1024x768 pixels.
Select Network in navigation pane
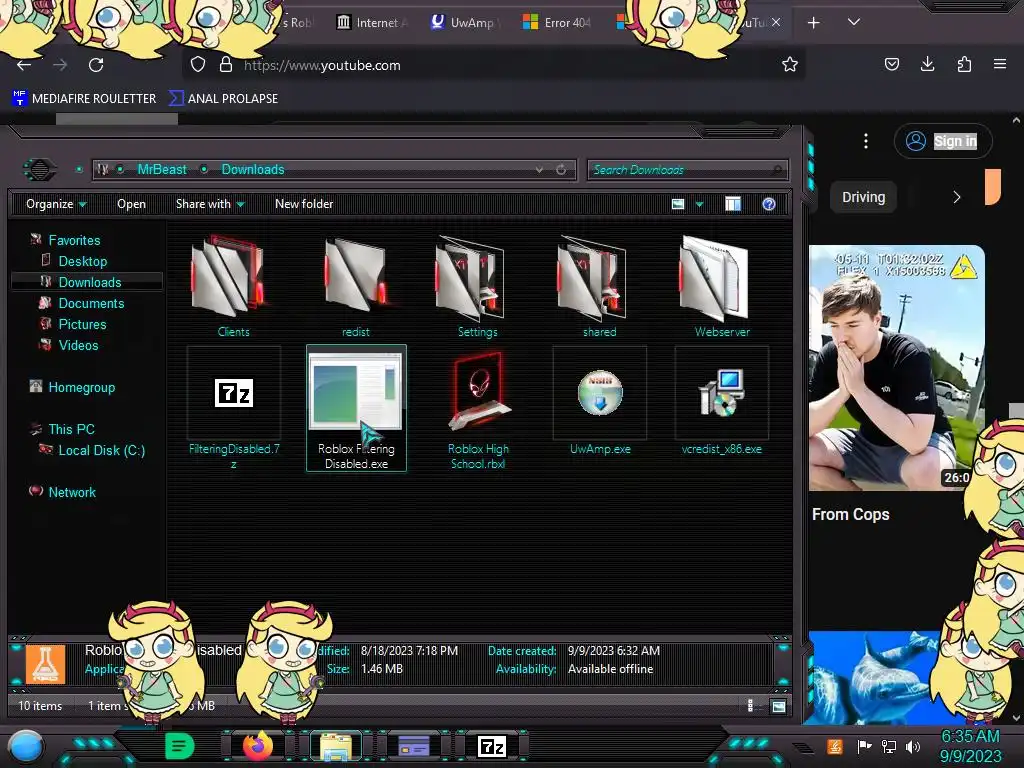tap(72, 492)
